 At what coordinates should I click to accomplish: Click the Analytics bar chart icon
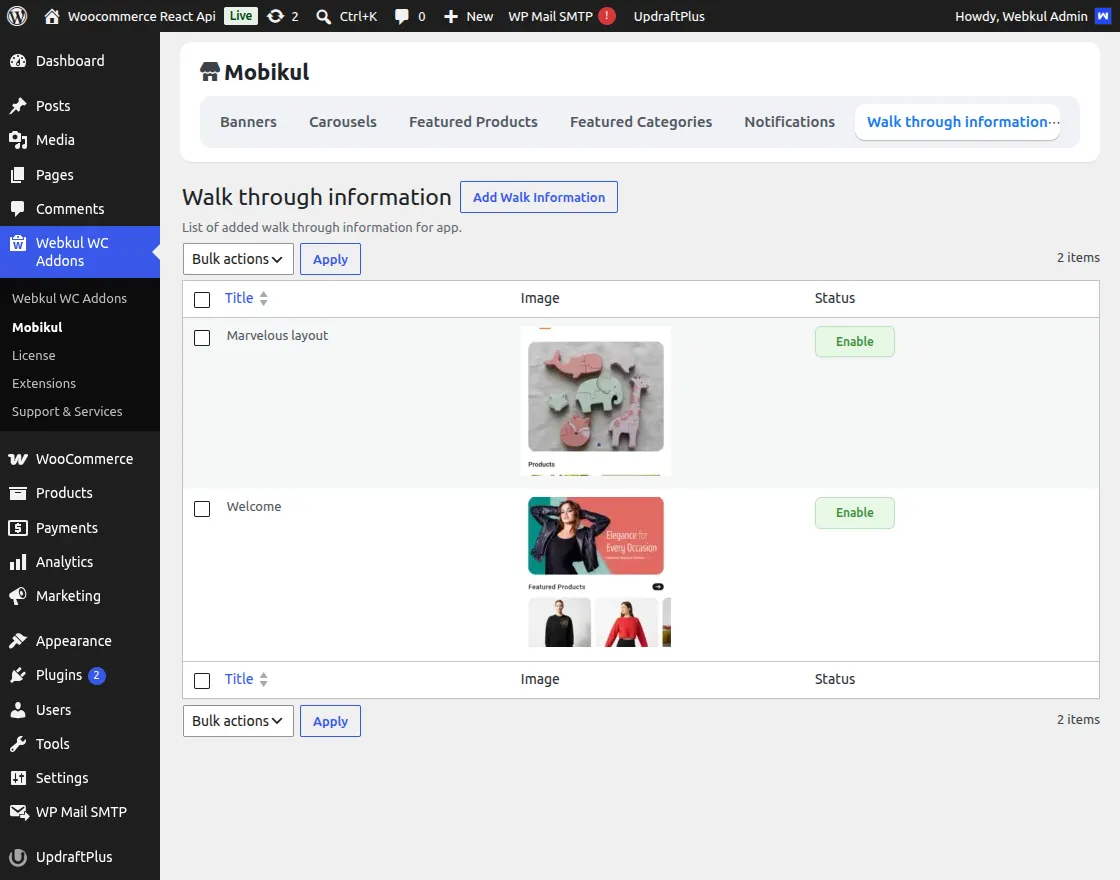pos(18,562)
